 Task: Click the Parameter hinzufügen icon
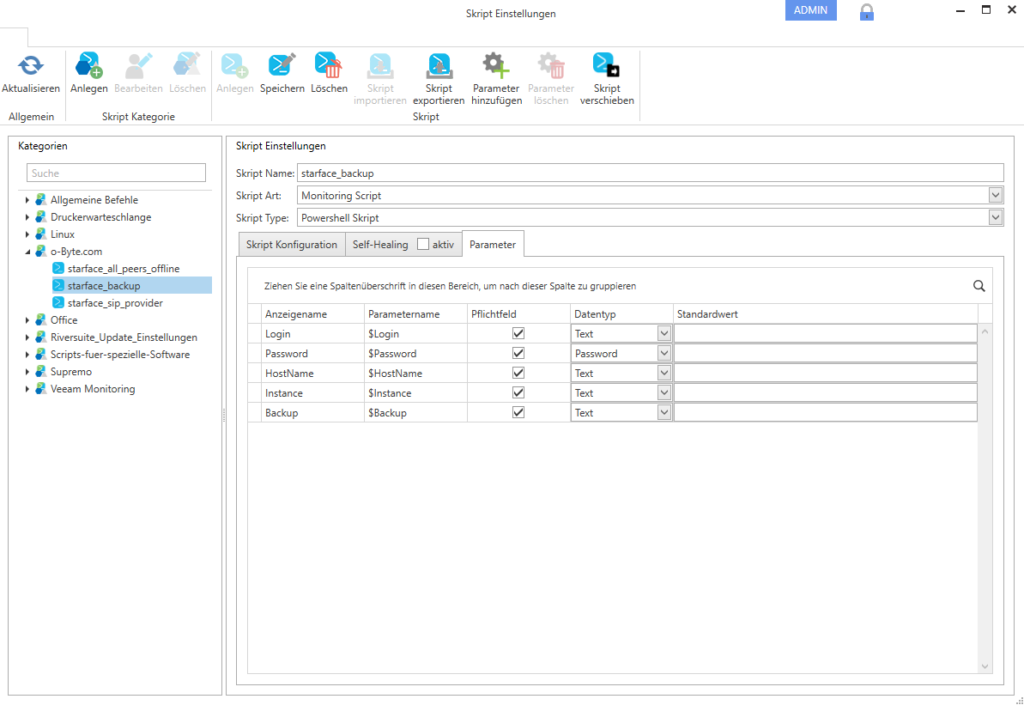(x=496, y=66)
